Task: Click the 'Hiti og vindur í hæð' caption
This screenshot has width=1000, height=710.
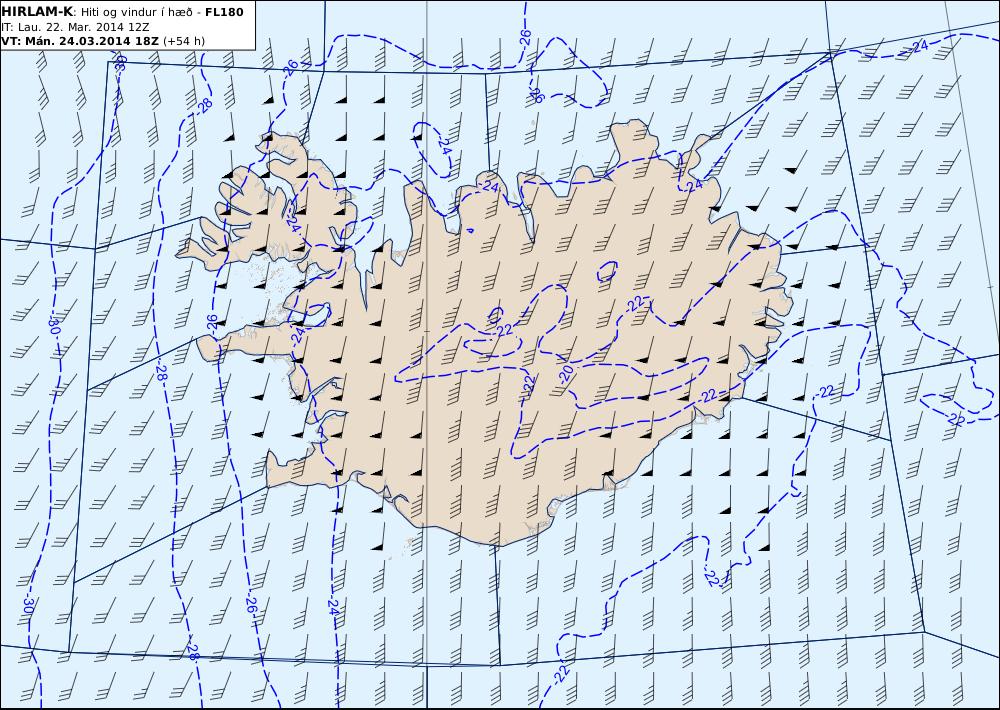Action: [x=136, y=12]
